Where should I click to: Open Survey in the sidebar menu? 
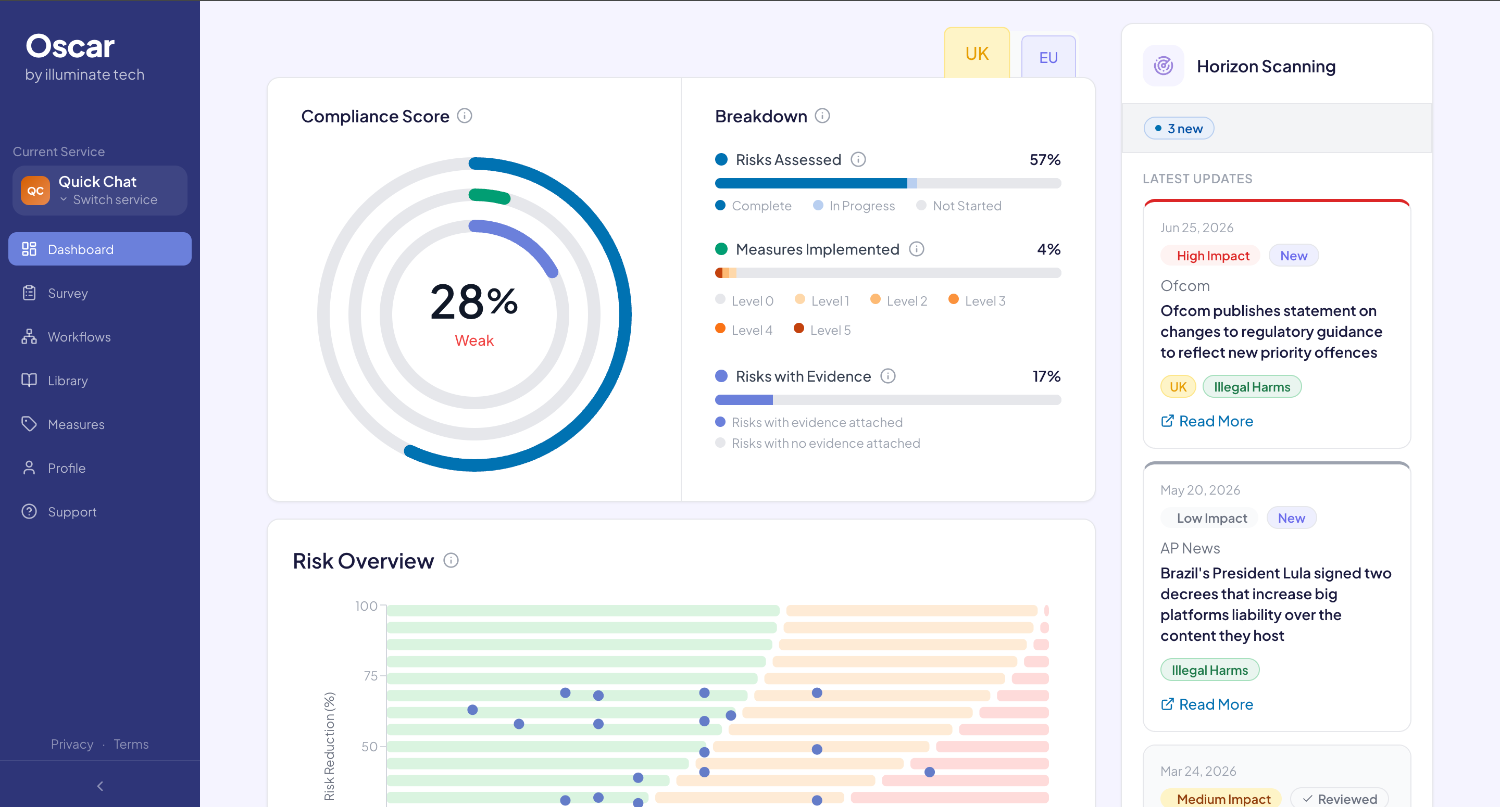pos(100,293)
